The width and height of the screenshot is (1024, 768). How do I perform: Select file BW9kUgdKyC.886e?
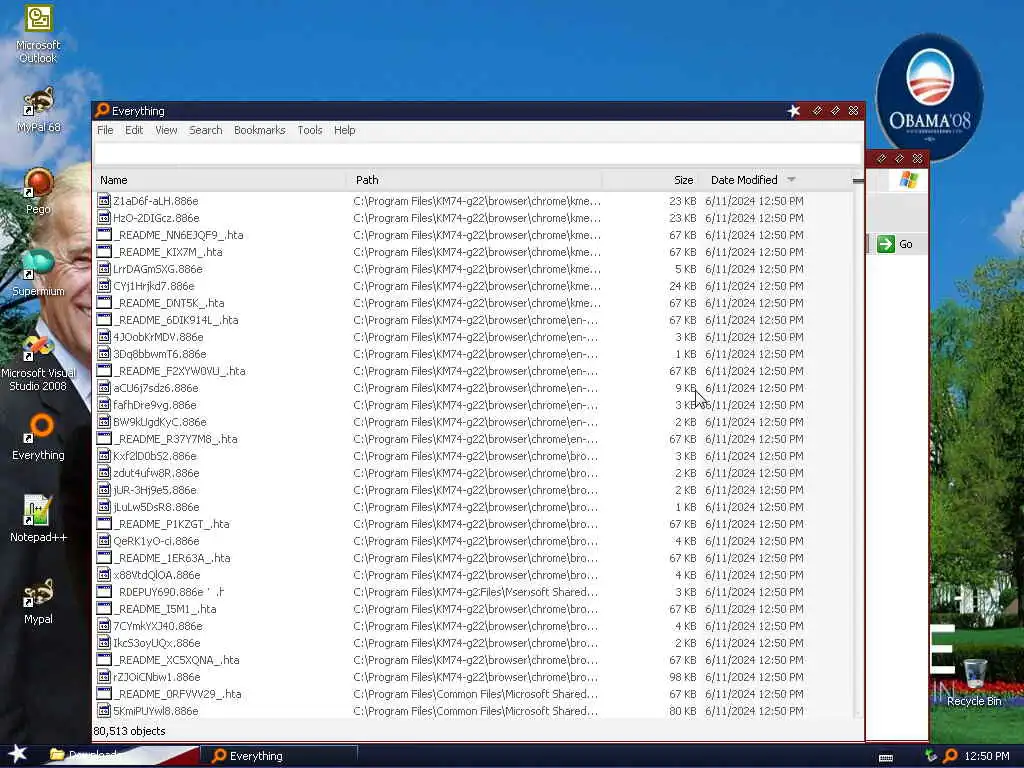click(159, 421)
